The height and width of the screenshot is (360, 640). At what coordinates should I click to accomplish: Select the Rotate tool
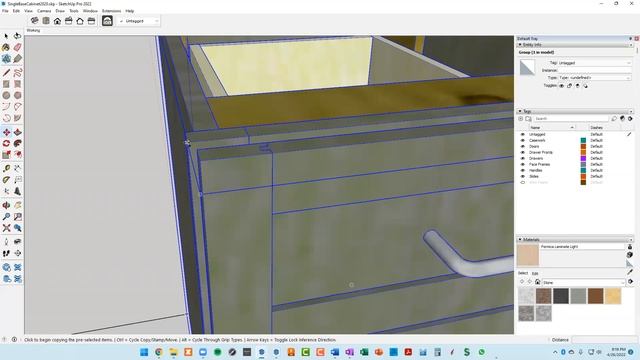pos(6,144)
